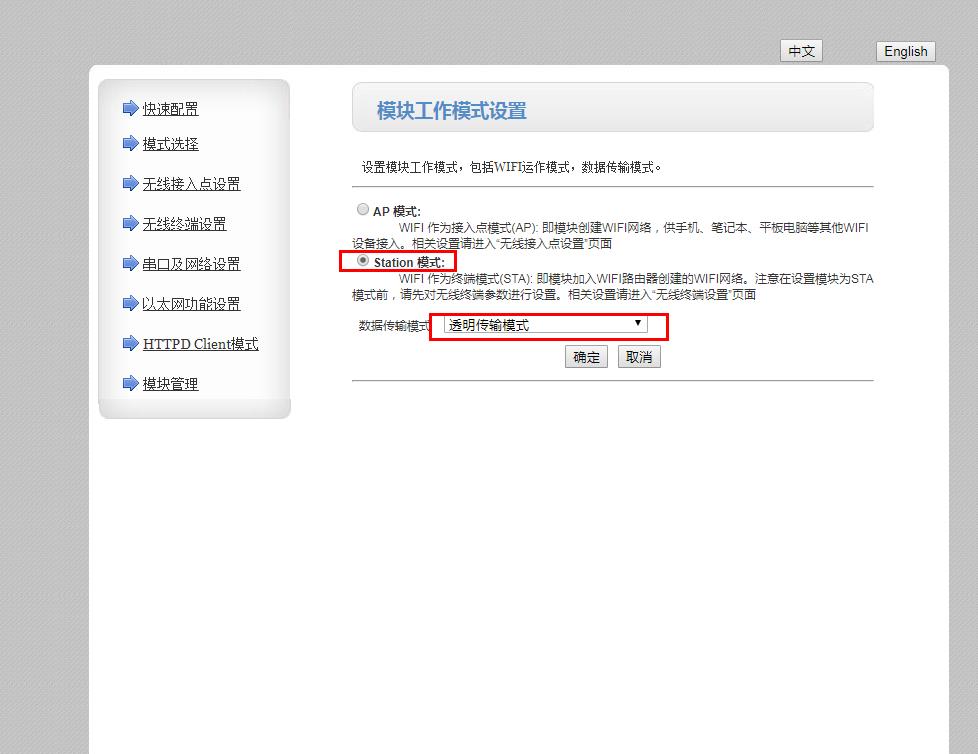Switch interface language to English
978x754 pixels.
click(x=905, y=52)
